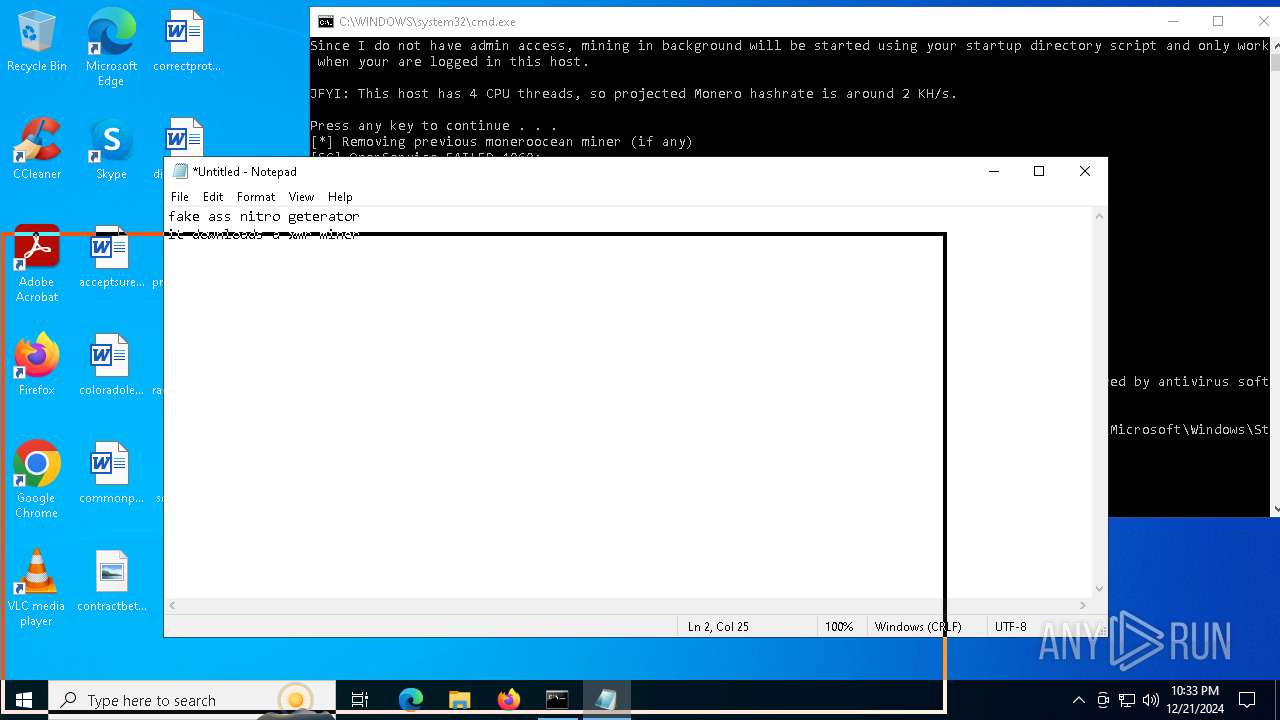Click Notepad horizontal scrollbar left arrow

tap(172, 605)
